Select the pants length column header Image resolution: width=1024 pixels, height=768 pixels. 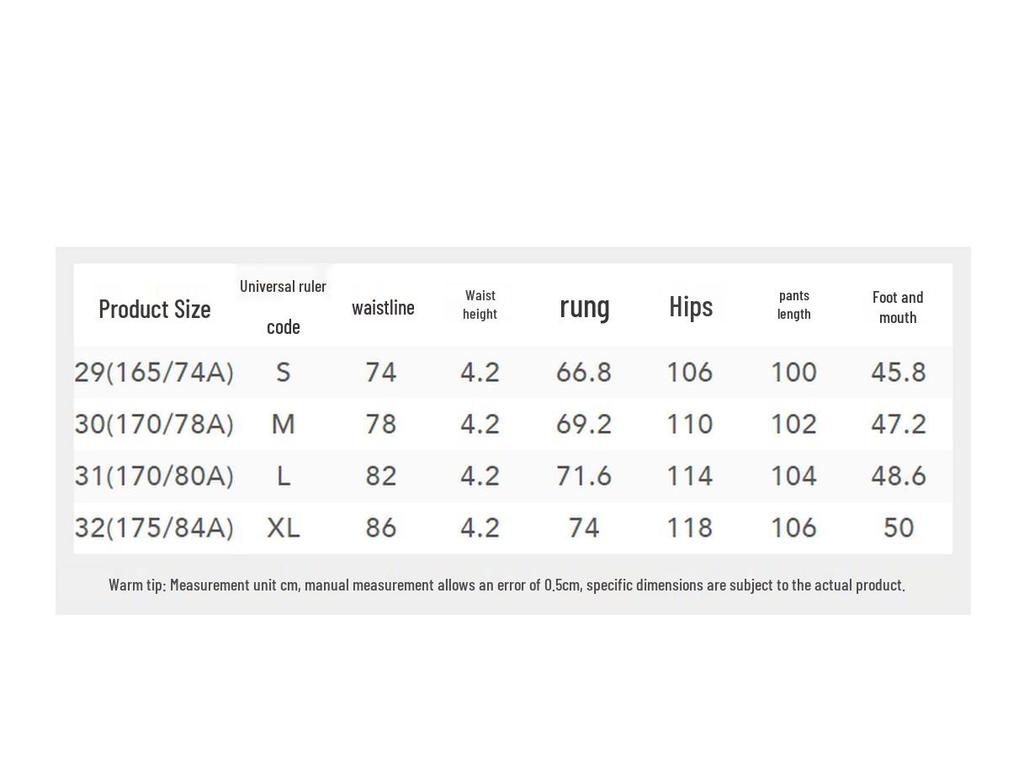(794, 305)
